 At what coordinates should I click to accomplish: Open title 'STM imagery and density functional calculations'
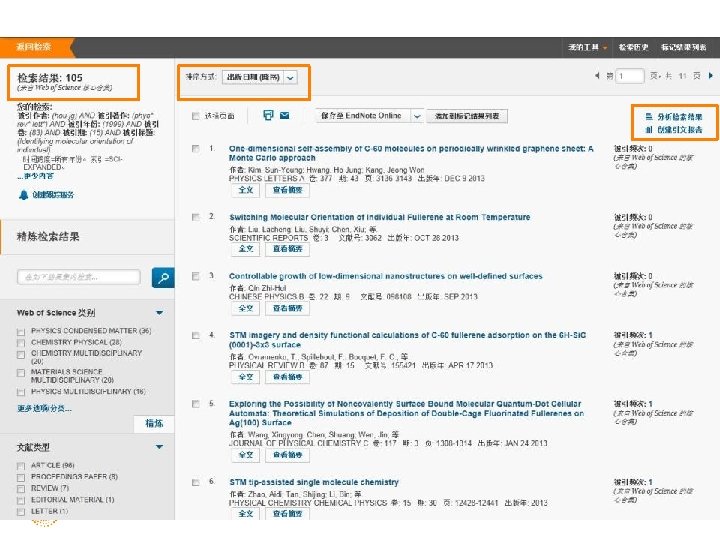coord(407,340)
